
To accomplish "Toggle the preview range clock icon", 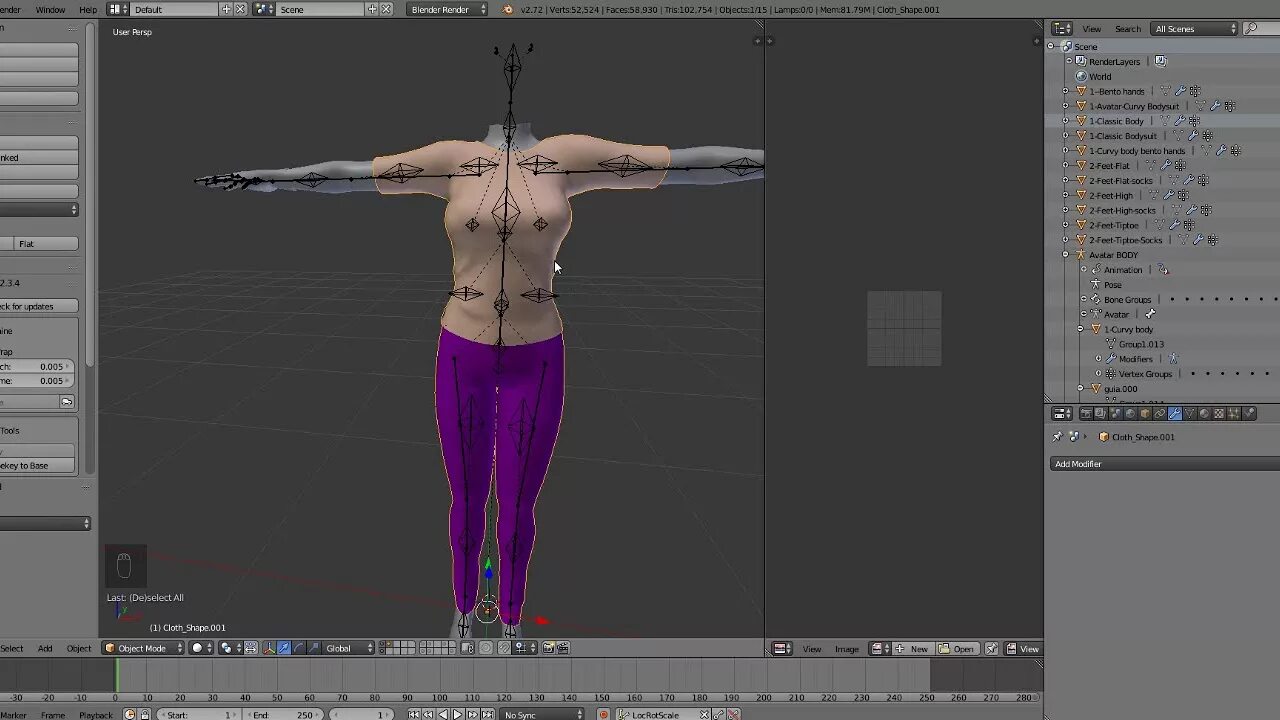I will point(129,715).
